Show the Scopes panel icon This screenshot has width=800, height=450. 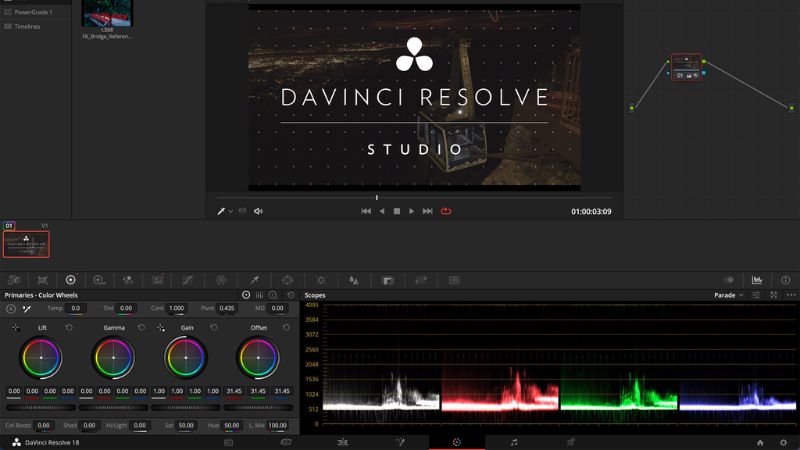click(x=757, y=280)
